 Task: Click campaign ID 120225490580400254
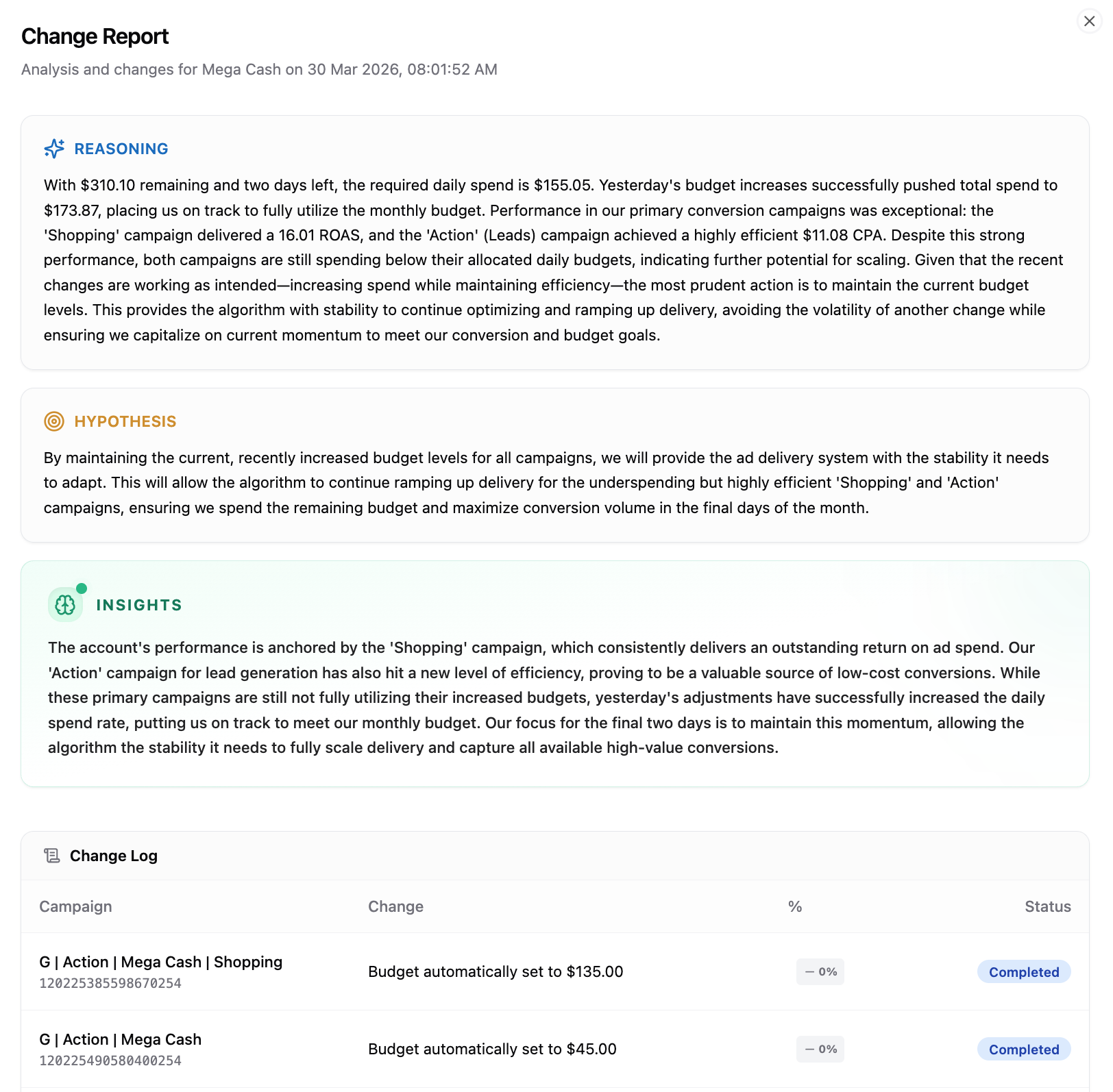[x=110, y=1061]
